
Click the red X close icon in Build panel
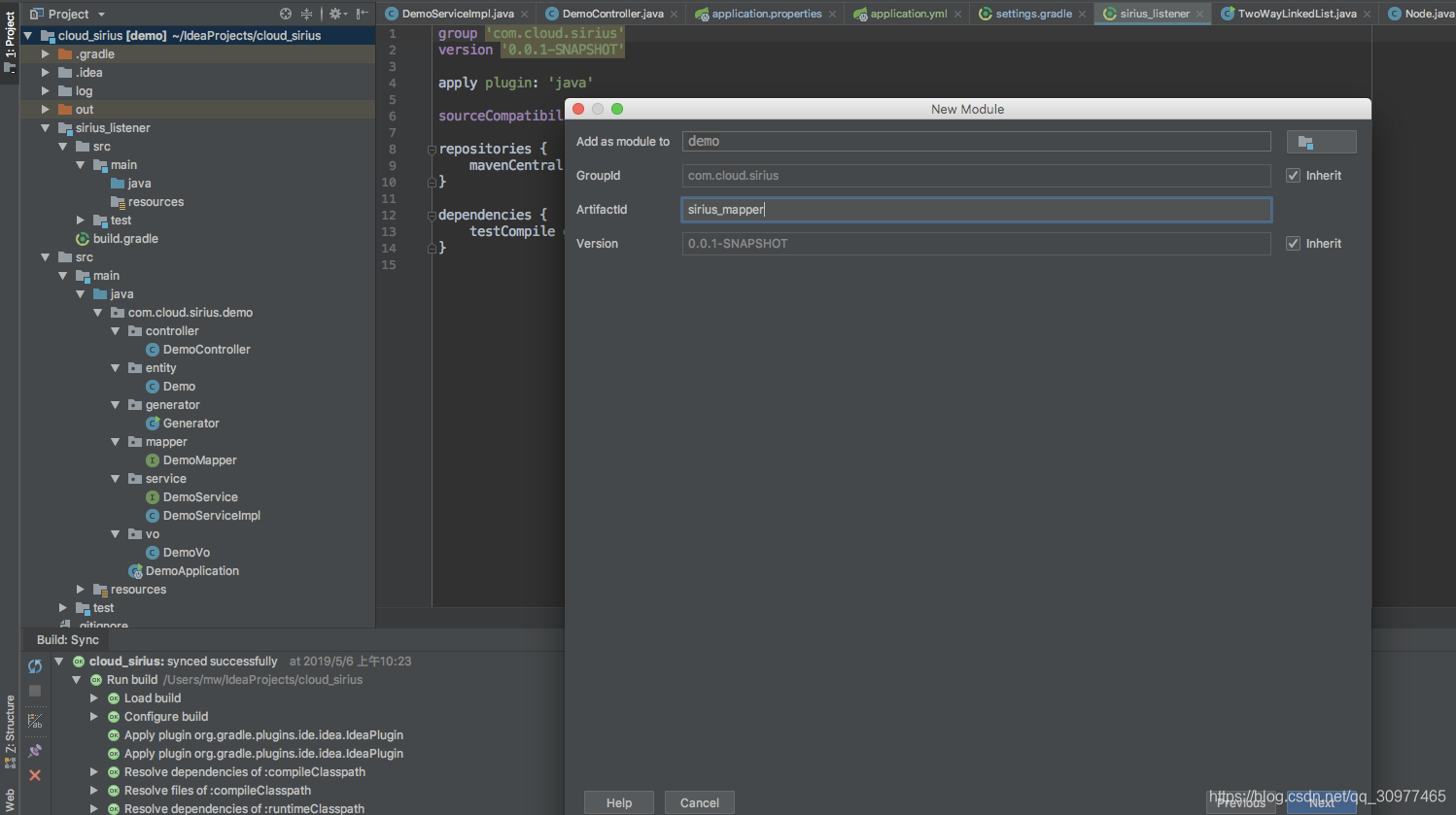tap(35, 775)
